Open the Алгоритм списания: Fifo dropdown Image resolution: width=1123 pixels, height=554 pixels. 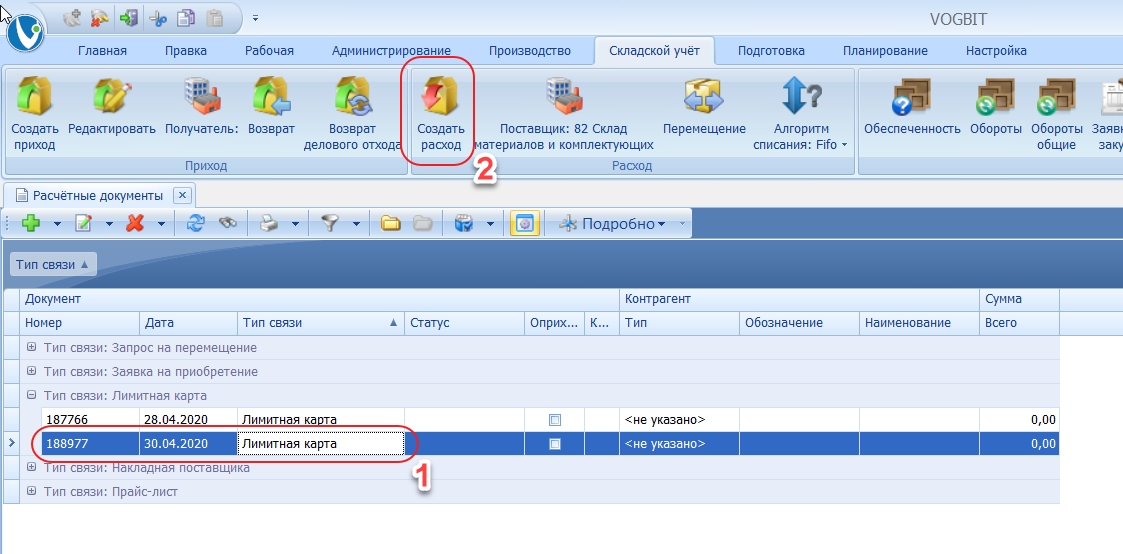pos(810,137)
